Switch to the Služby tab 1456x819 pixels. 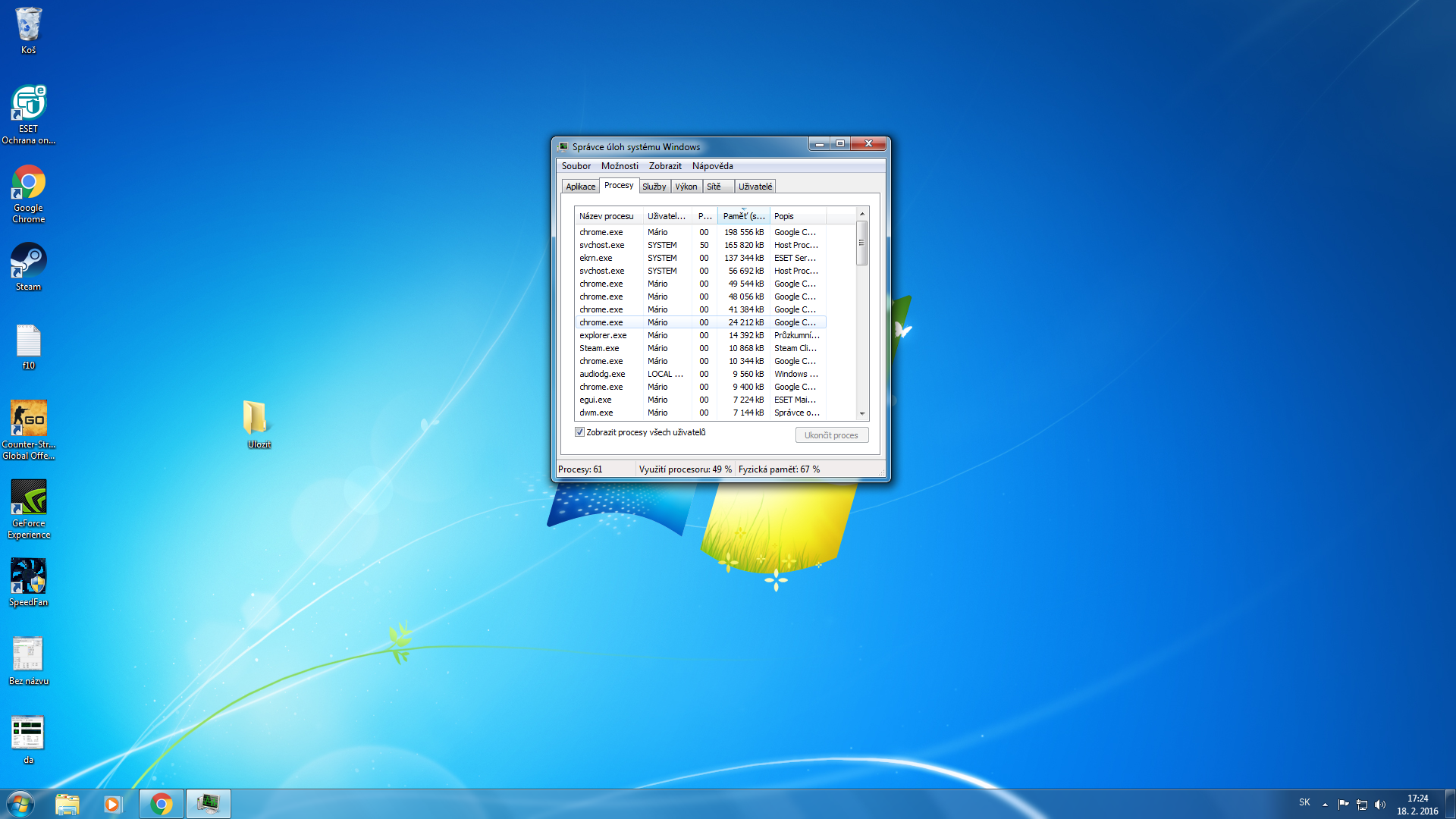pyautogui.click(x=654, y=187)
